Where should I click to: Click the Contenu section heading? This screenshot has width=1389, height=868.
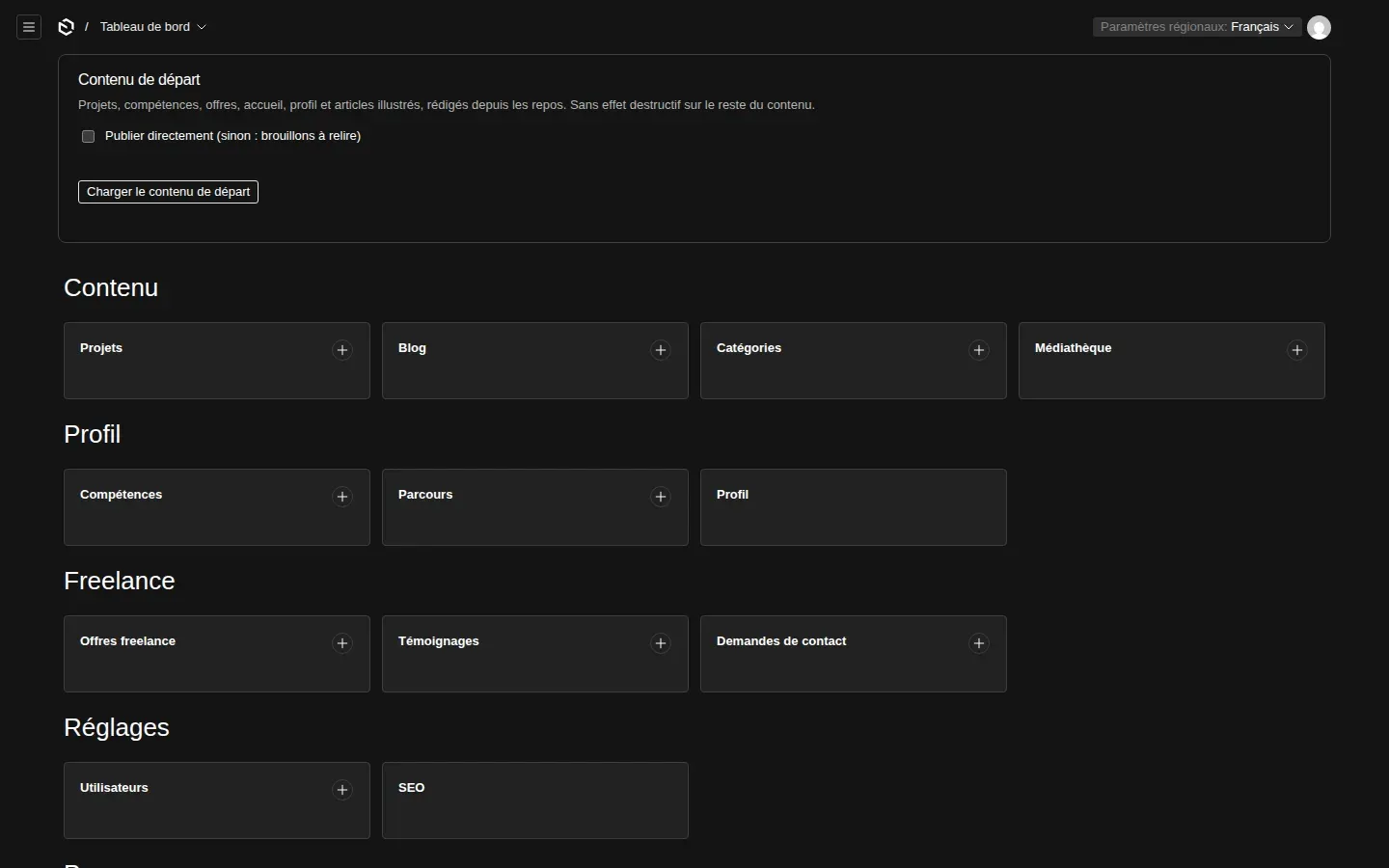[x=111, y=288]
